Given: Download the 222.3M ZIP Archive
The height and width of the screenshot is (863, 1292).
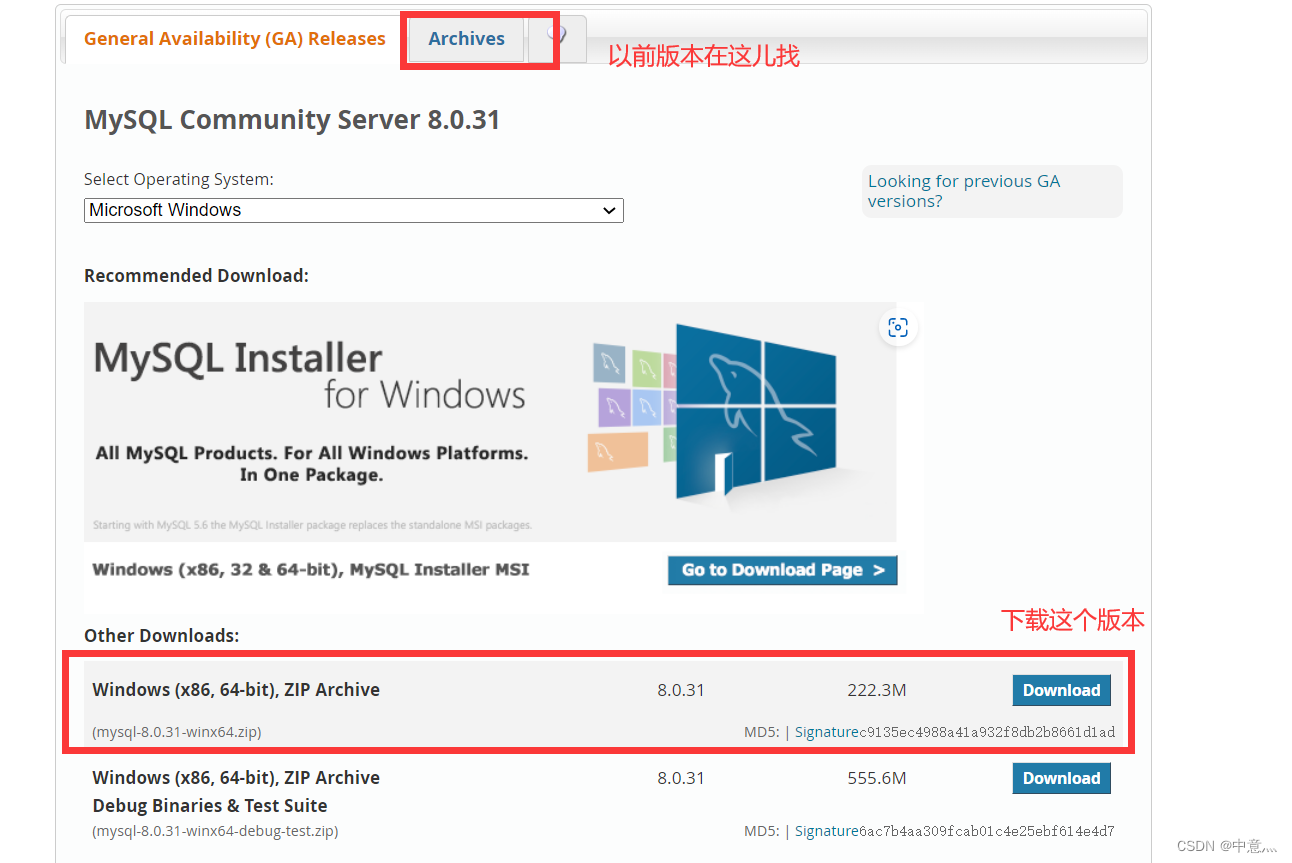Looking at the screenshot, I should (1061, 690).
